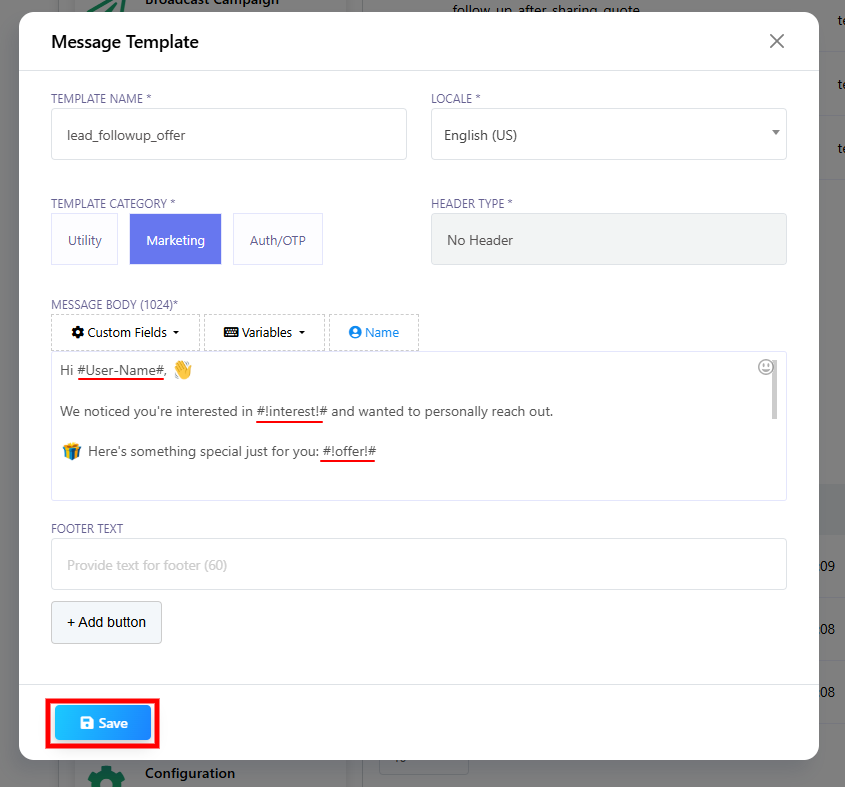Image resolution: width=845 pixels, height=787 pixels.
Task: Deselect the Marketing template category
Action: coord(175,239)
